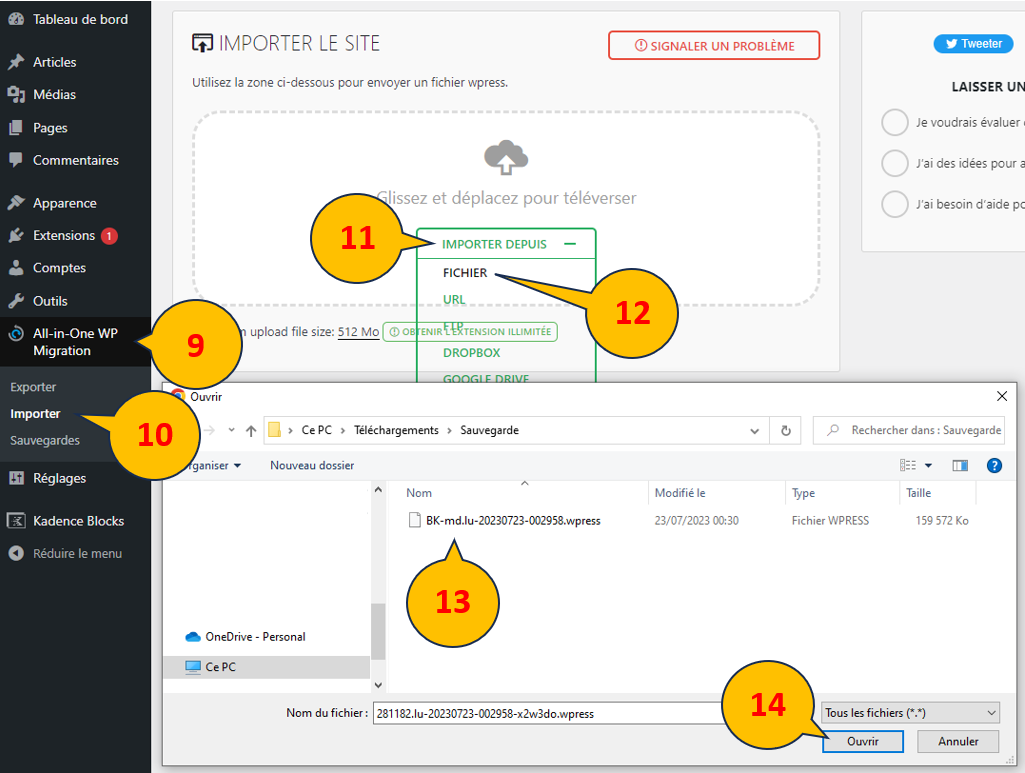
Task: Close the Ouvrir file dialog
Action: 1001,396
